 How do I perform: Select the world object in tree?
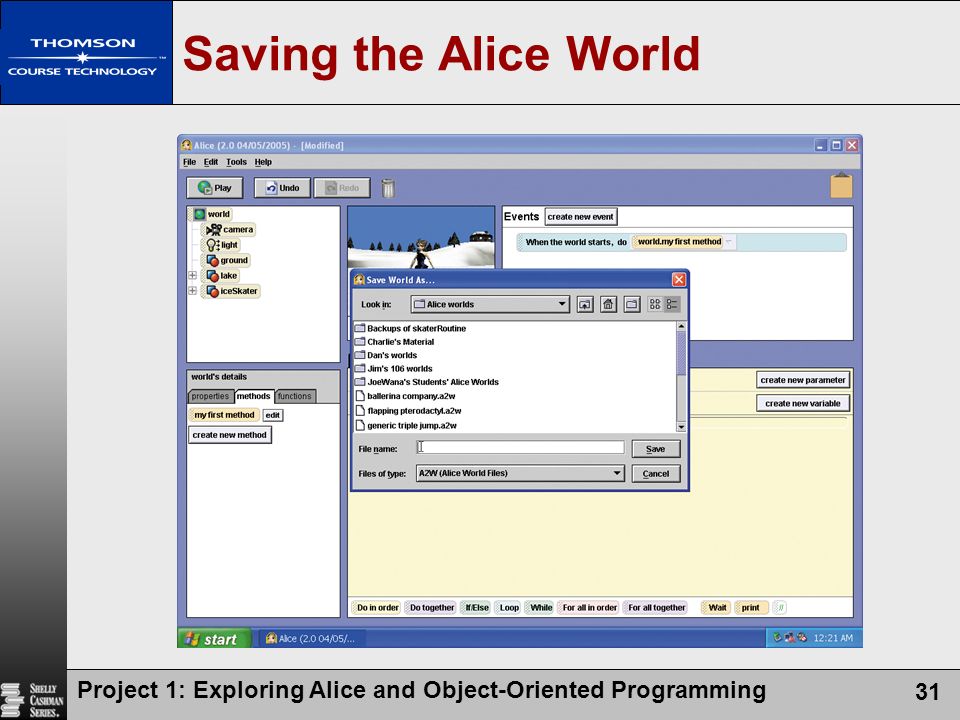pos(212,214)
